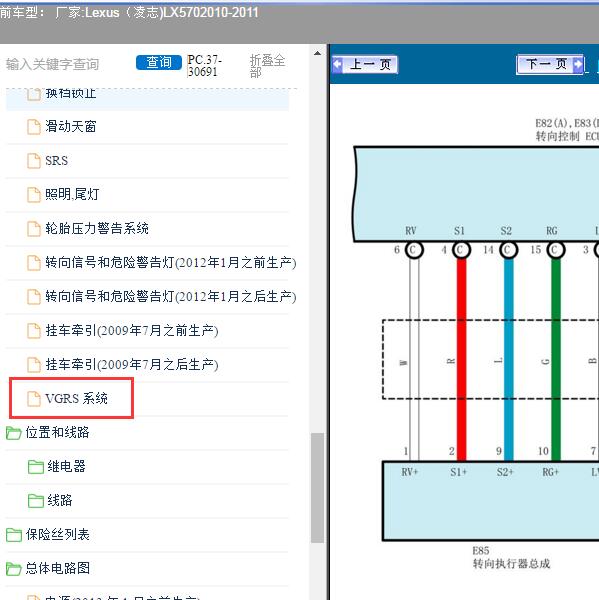Click 折叠全部 to collapse all
Viewport: 599px width, 600px height.
click(x=268, y=66)
